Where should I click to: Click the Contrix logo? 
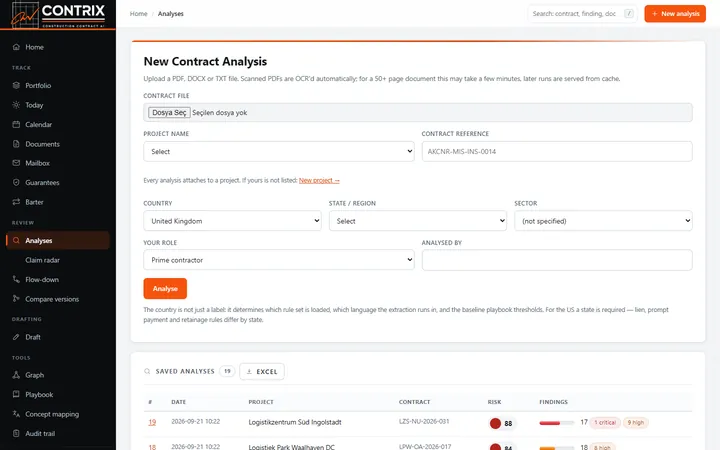58,14
